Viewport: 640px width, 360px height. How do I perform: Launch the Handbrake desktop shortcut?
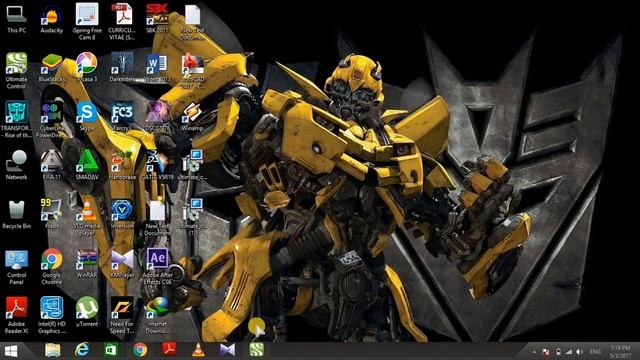point(122,166)
